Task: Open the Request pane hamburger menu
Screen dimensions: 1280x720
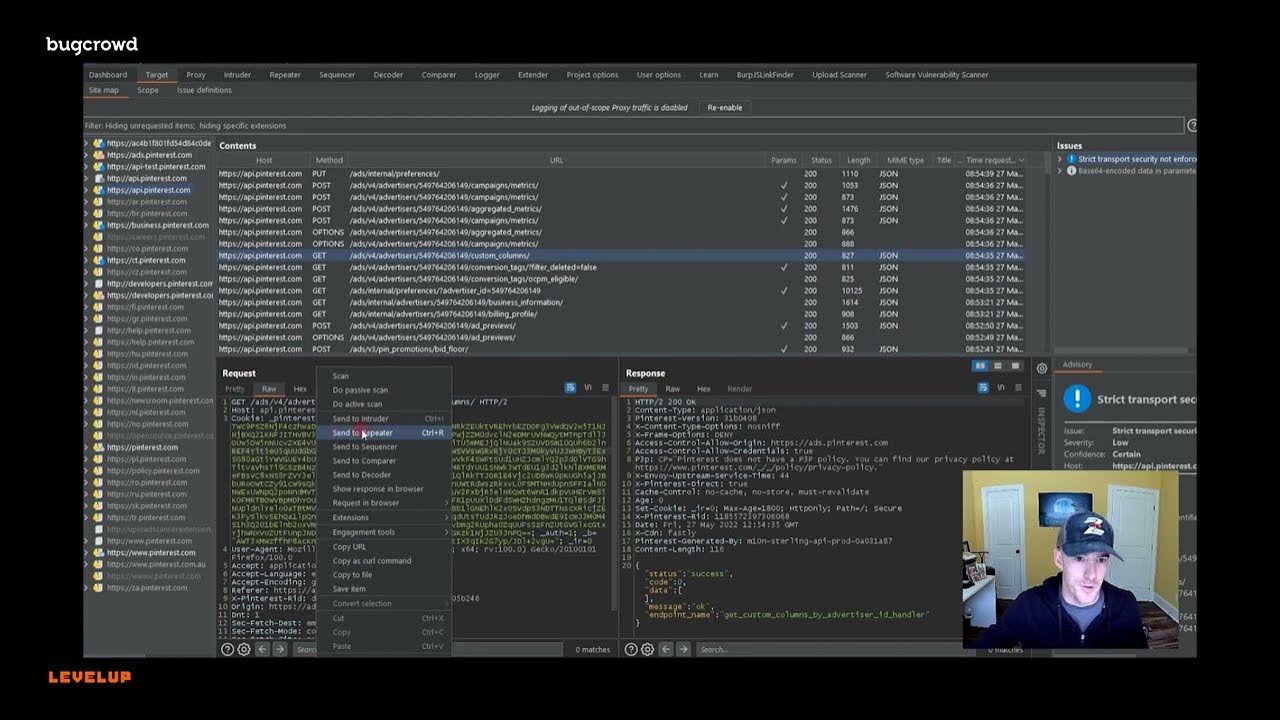Action: (605, 388)
